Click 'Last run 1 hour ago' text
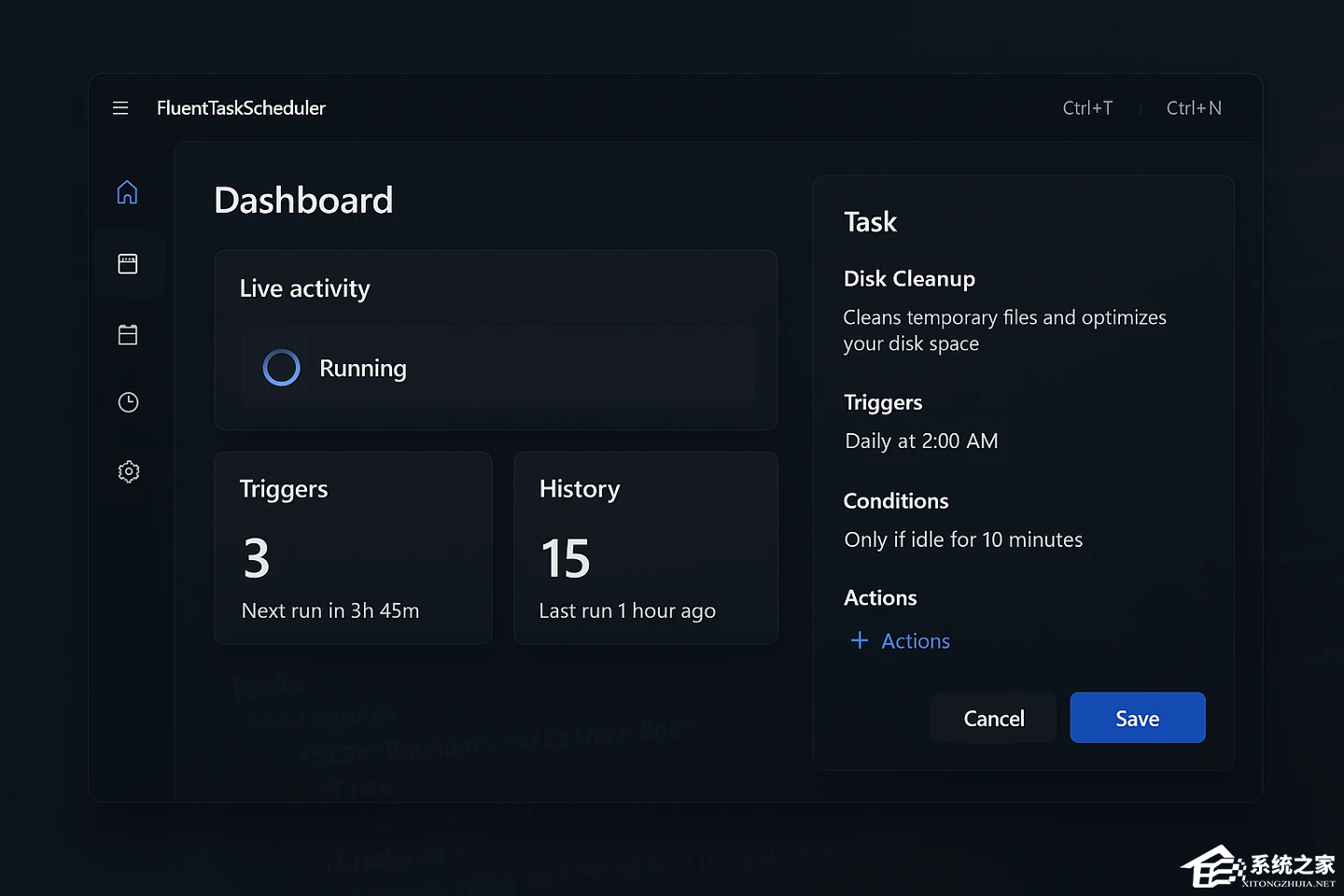 pos(627,611)
